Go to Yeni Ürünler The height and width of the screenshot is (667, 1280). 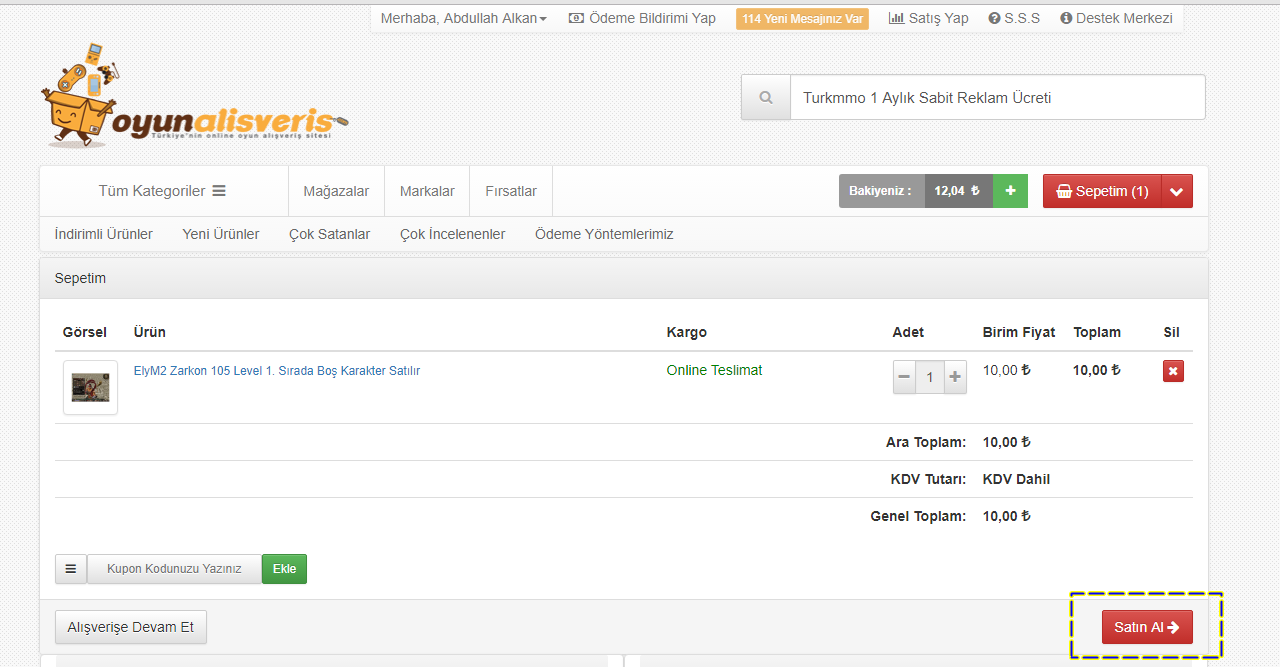pos(221,234)
